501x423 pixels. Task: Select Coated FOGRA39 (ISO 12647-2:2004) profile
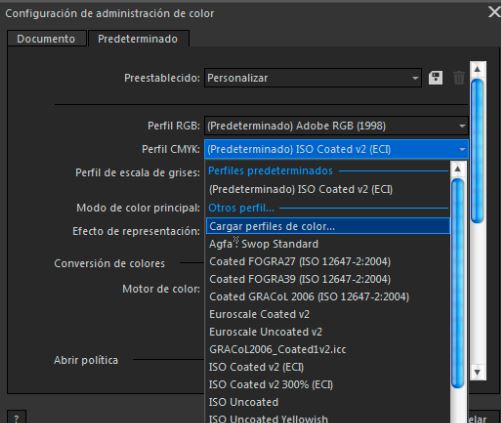click(328, 279)
